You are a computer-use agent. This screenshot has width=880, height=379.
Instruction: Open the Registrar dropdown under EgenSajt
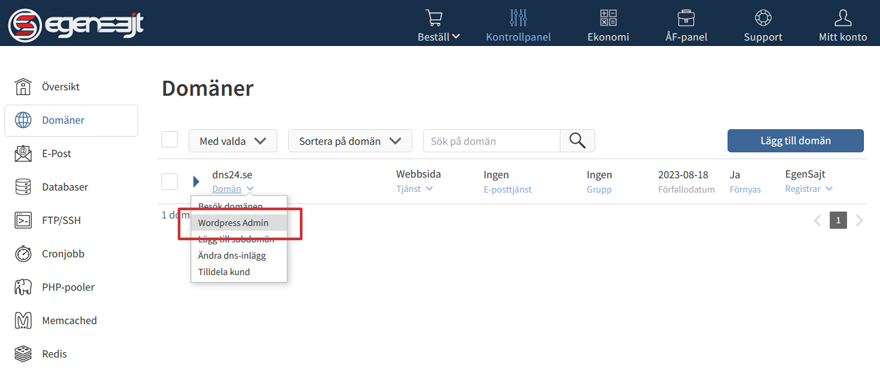pos(808,189)
